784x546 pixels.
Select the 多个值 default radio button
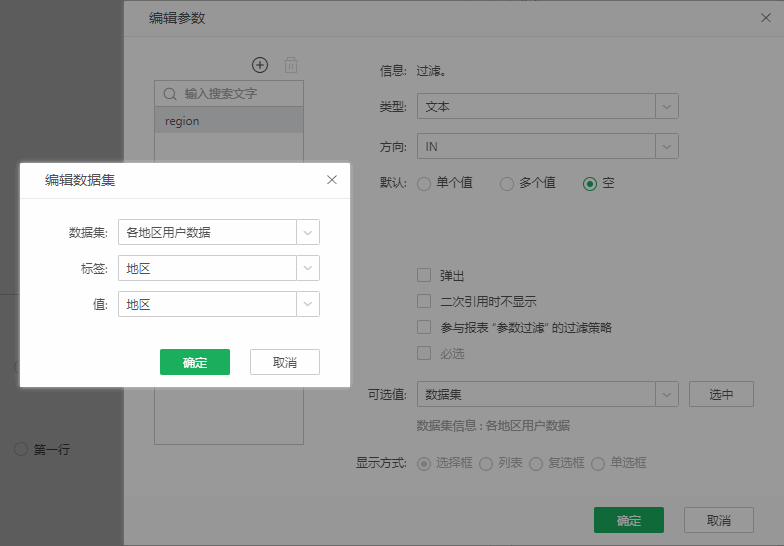pyautogui.click(x=506, y=184)
